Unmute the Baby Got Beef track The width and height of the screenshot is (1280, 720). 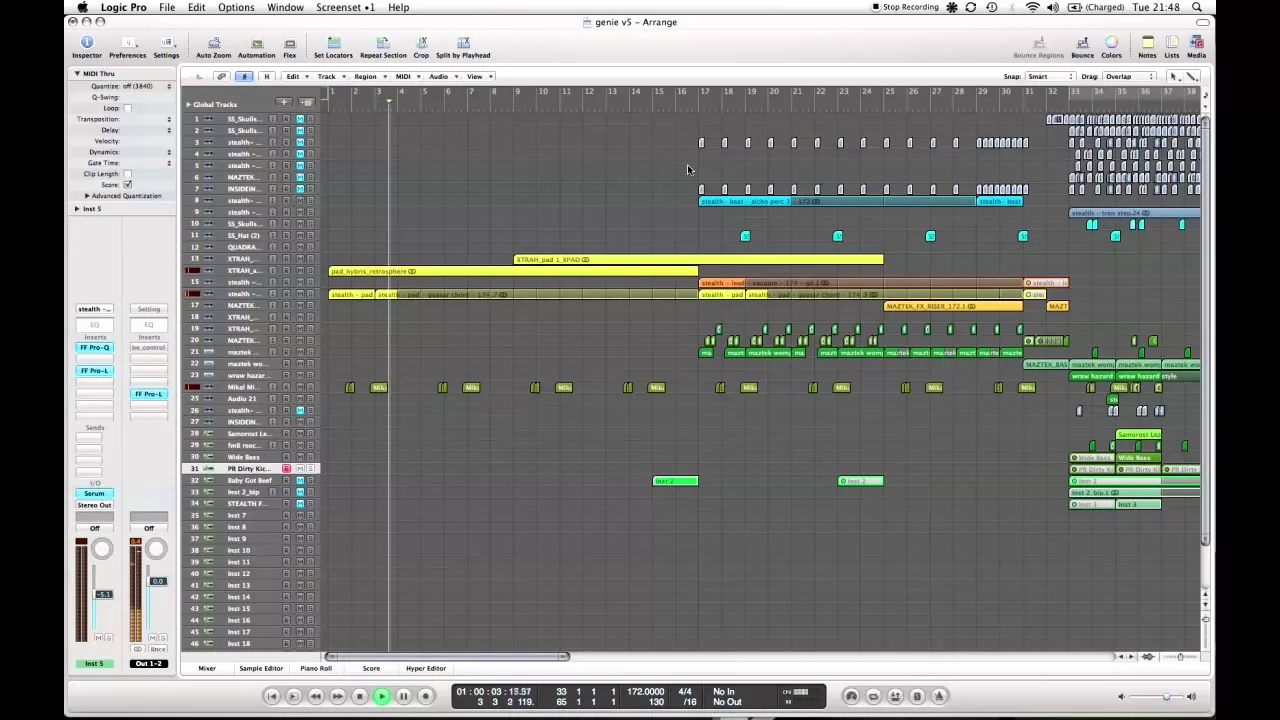point(299,481)
